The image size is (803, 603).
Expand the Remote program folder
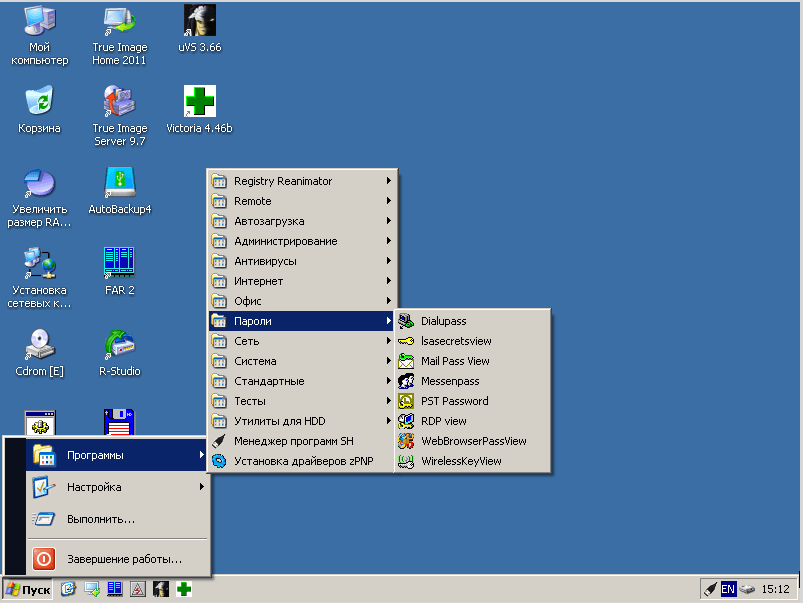302,201
